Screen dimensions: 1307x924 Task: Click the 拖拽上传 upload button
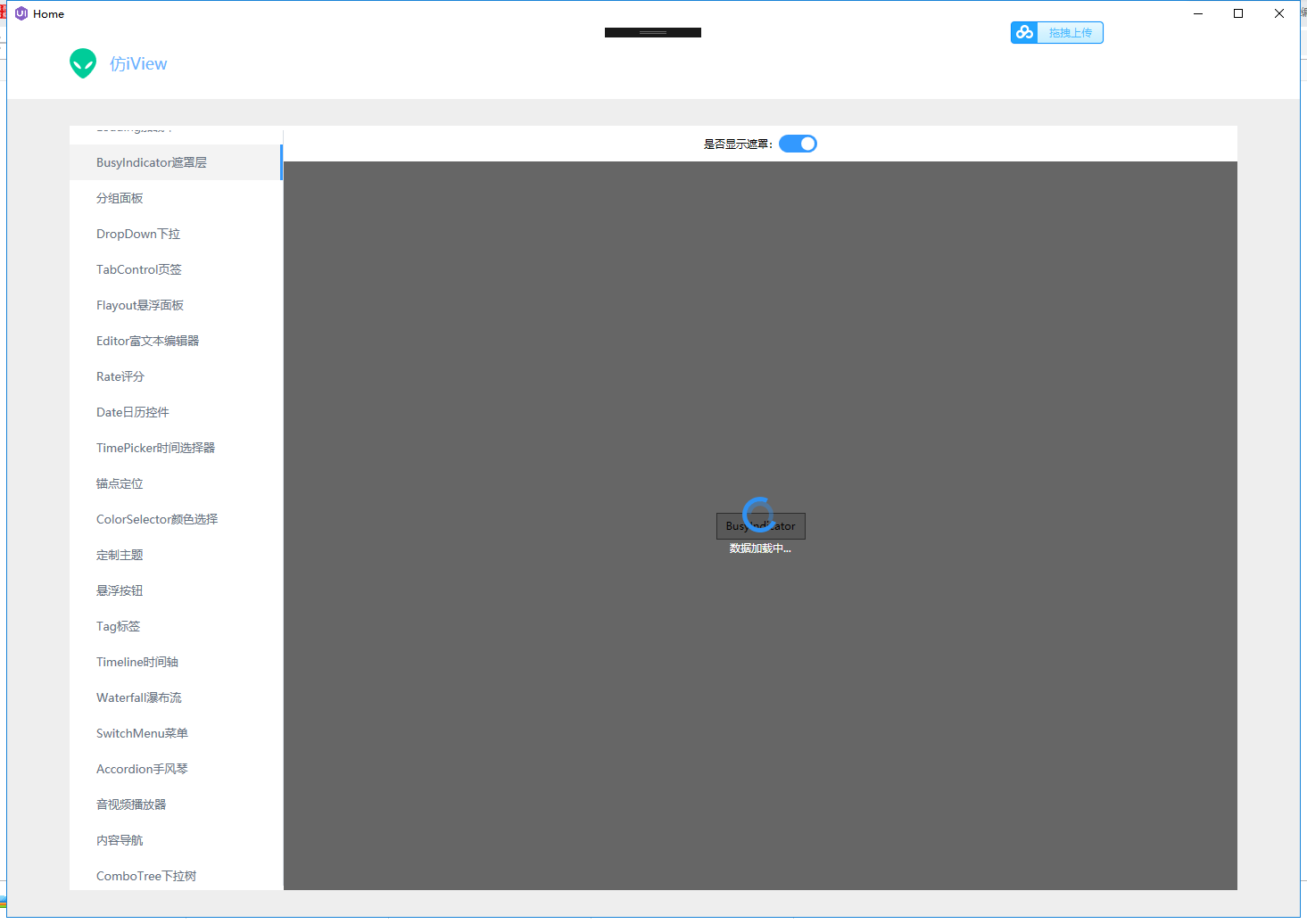[x=1057, y=32]
